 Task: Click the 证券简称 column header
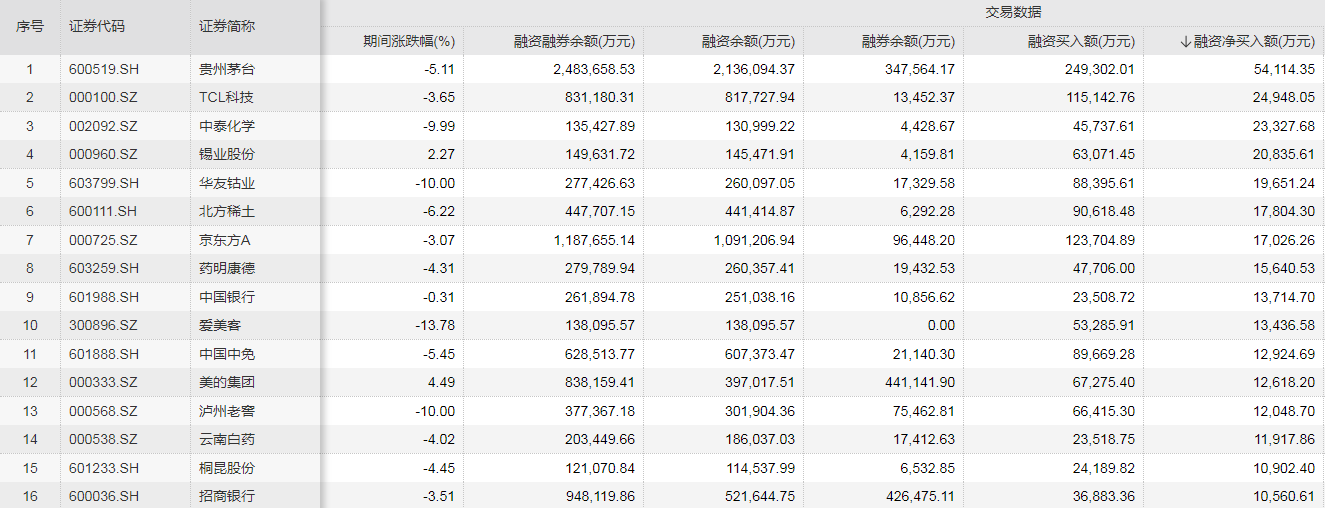coord(227,27)
